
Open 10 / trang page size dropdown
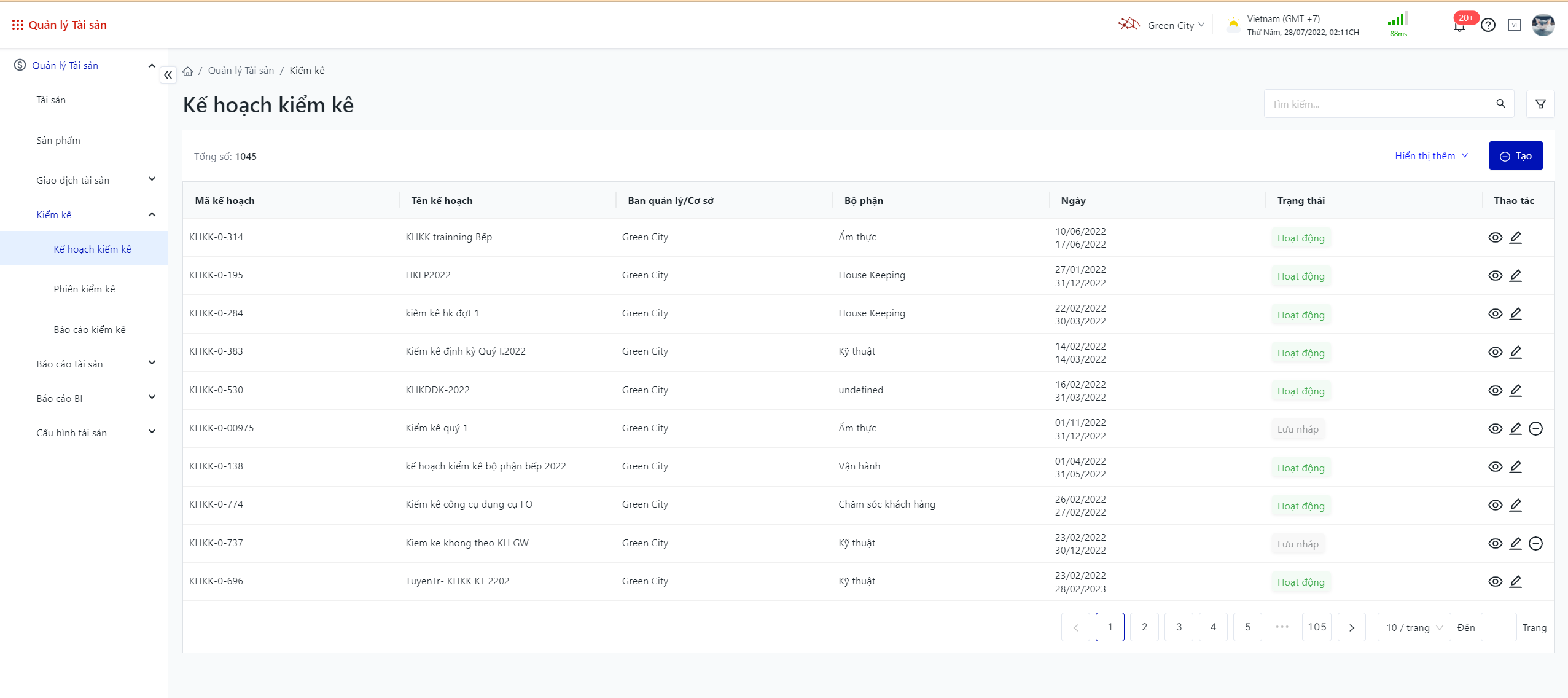tap(1414, 627)
